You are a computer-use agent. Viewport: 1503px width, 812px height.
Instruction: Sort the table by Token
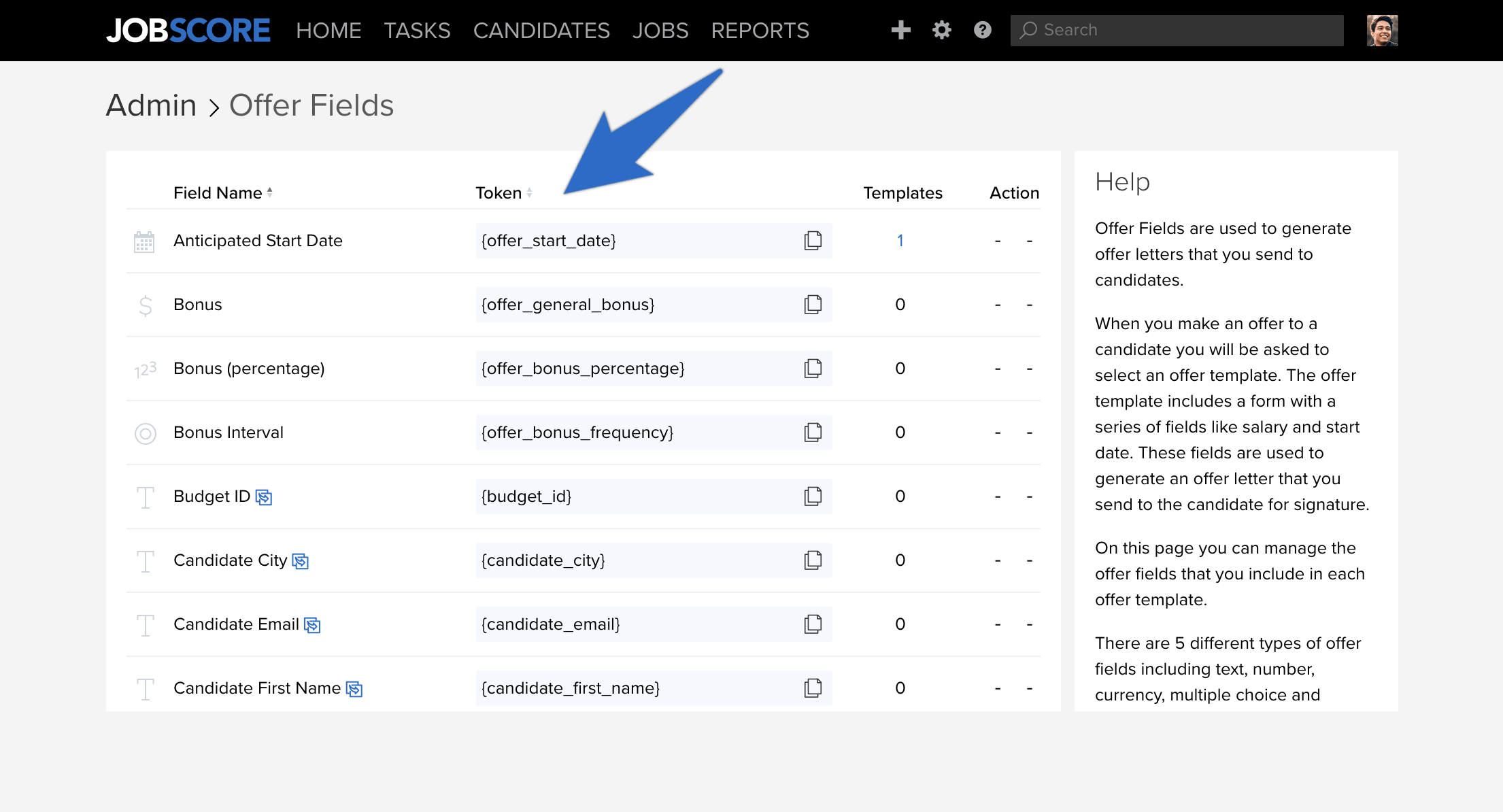click(503, 193)
